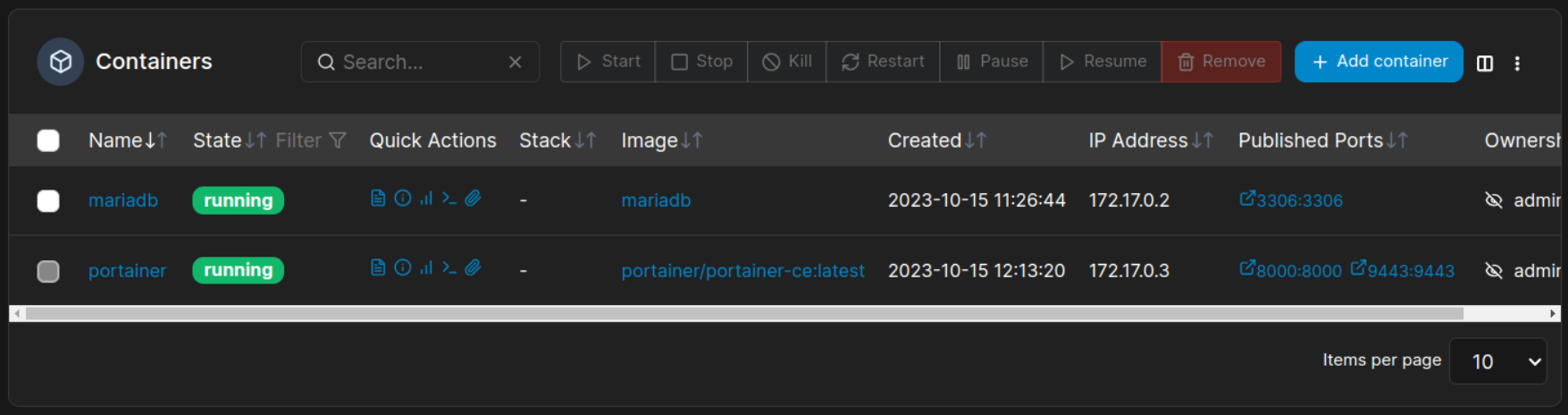Image resolution: width=1568 pixels, height=415 pixels.
Task: Open the three-dot table options menu
Action: (1517, 64)
